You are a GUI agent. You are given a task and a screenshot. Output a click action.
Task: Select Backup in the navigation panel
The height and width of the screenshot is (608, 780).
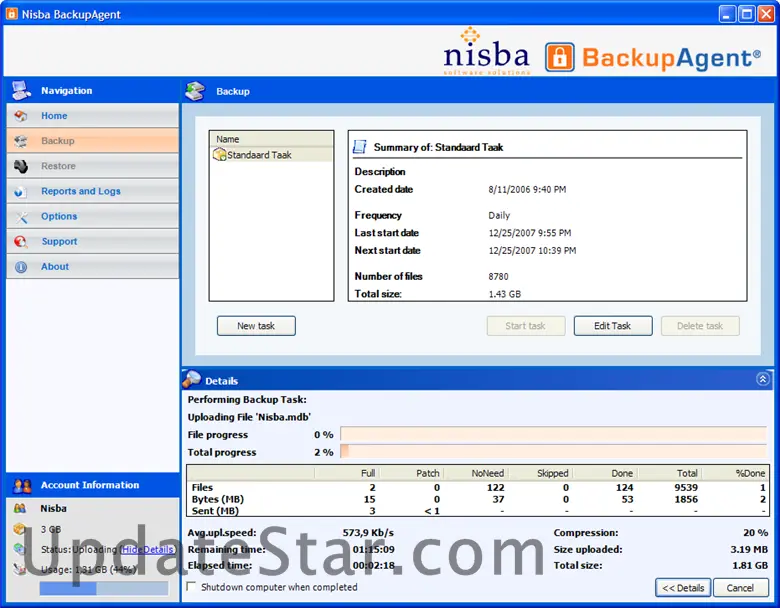[93, 141]
